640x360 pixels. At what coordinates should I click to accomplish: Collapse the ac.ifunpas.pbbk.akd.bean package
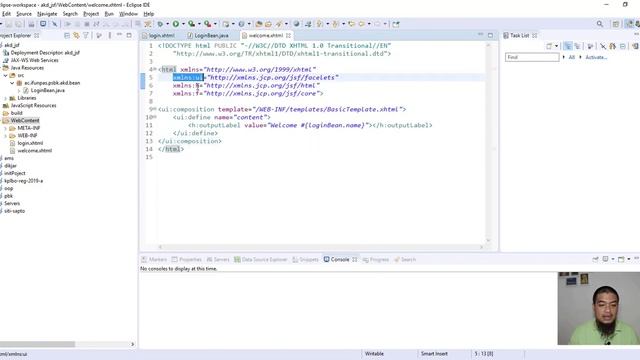click(x=12, y=83)
